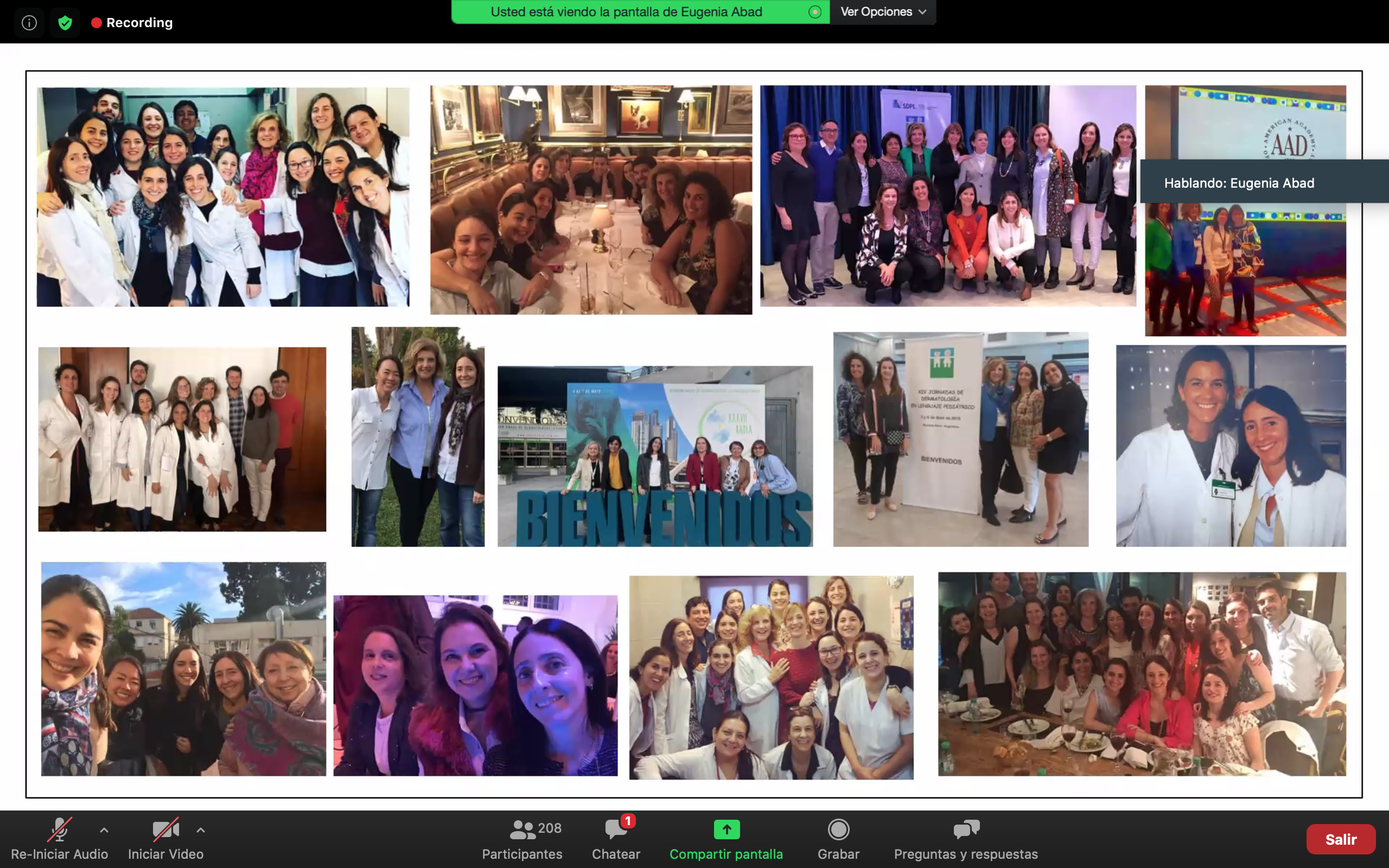The image size is (1389, 868).
Task: Open the Ver Opciones dropdown
Action: click(x=882, y=12)
